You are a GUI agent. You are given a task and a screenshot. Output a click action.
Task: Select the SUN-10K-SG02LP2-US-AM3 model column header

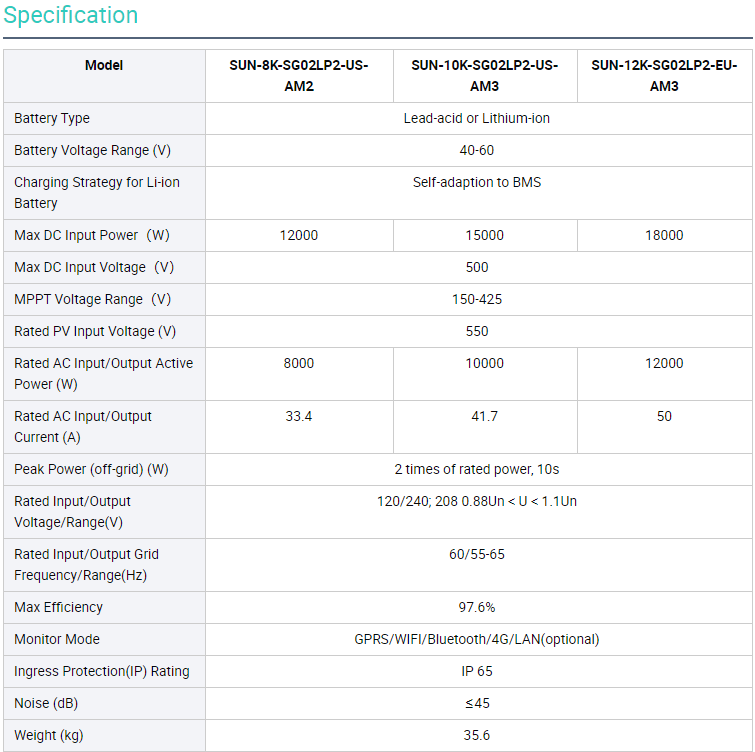484,76
